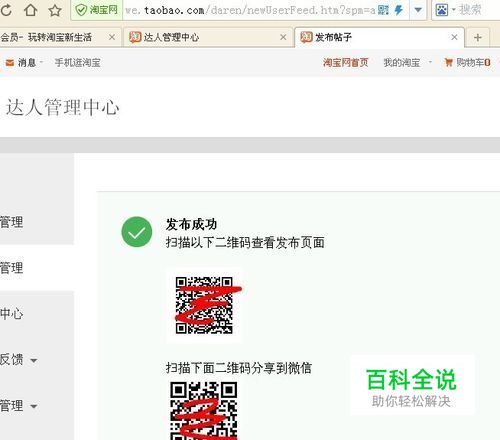Viewport: 500px width, 440px height.
Task: Expand the bottom 管理 sidebar arrow
Action: (x=33, y=406)
